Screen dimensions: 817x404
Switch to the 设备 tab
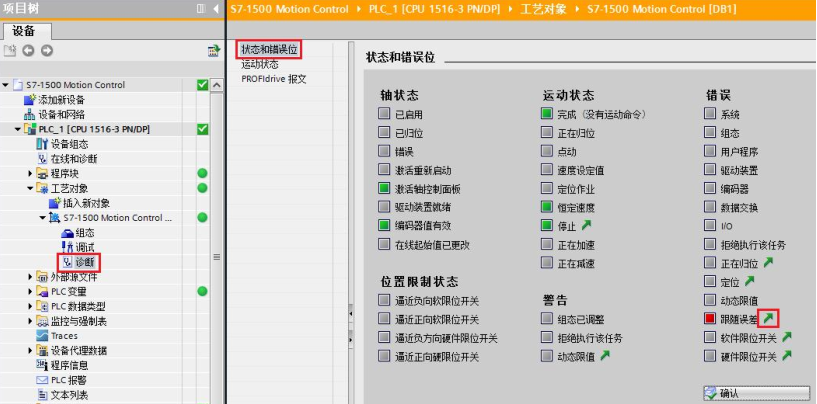[x=24, y=30]
